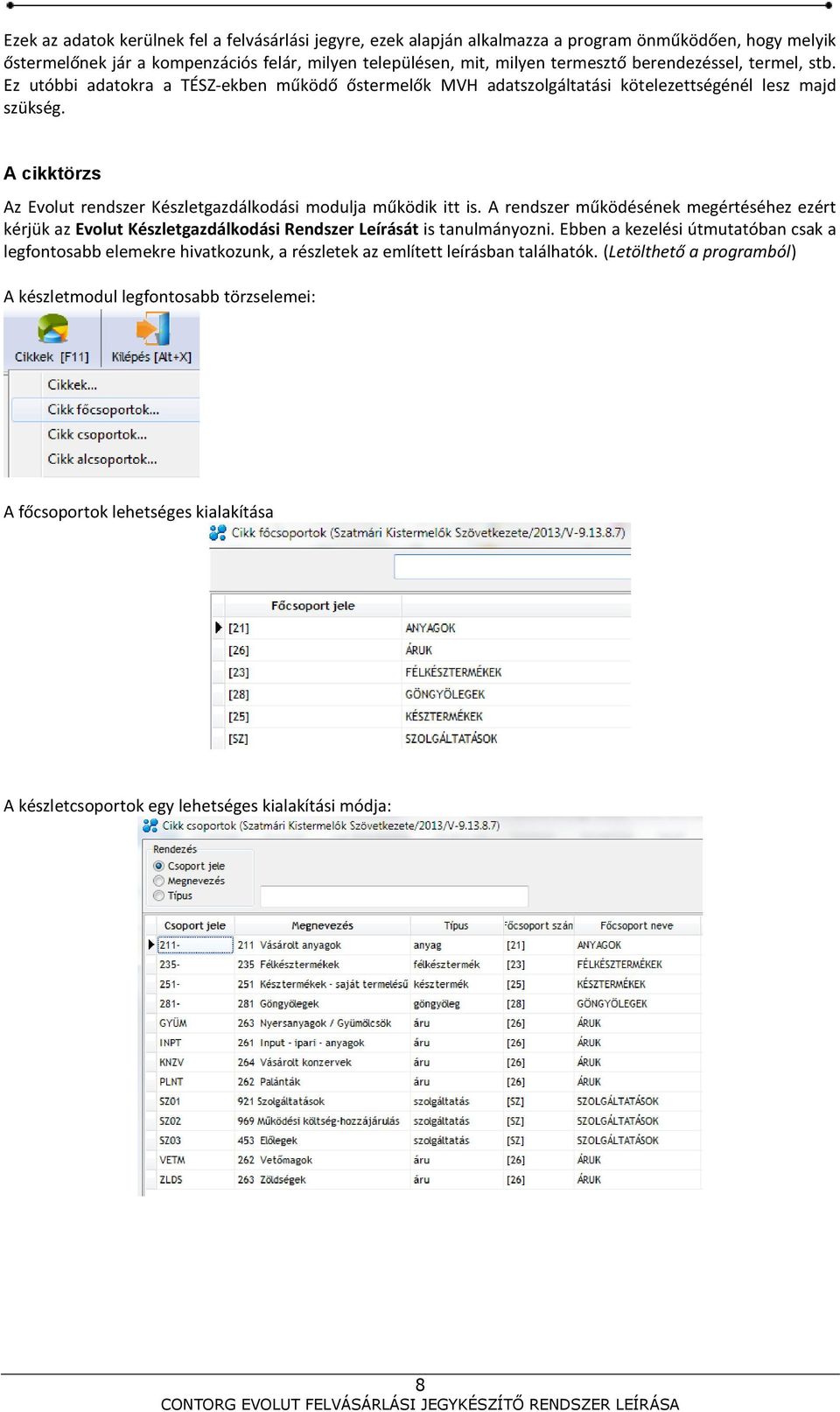The width and height of the screenshot is (840, 1412).
Task: Select the SZ03 group code cell
Action: (x=195, y=1141)
